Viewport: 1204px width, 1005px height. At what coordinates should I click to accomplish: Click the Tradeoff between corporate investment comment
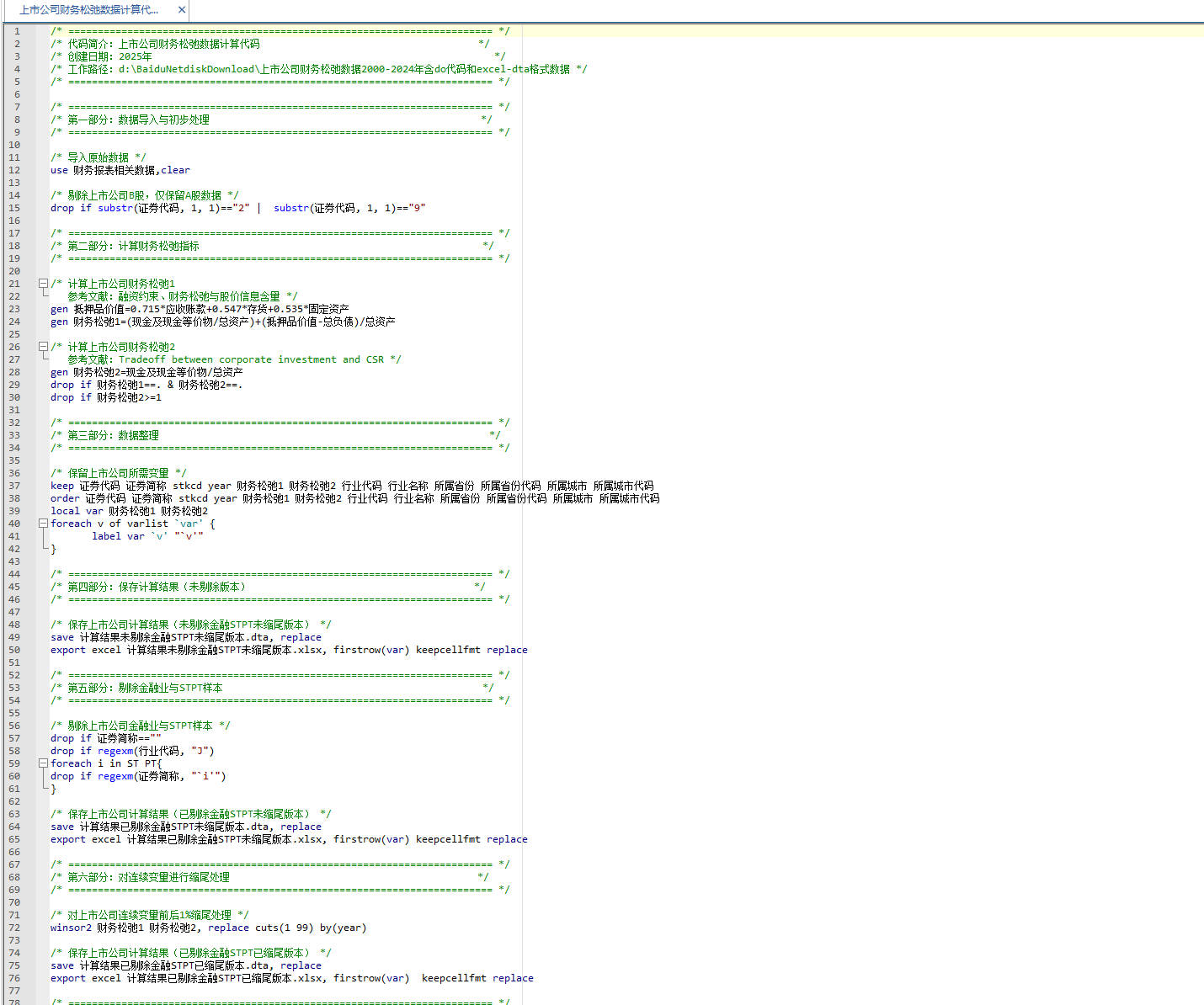[234, 359]
